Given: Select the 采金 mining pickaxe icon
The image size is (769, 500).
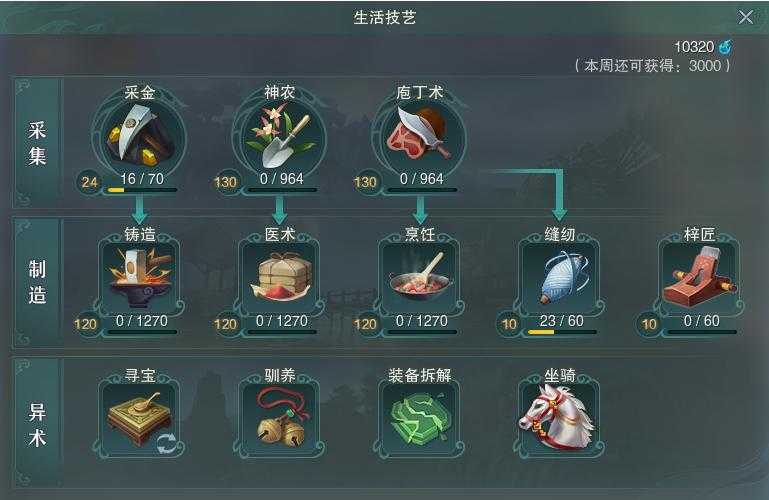Looking at the screenshot, I should click(140, 136).
